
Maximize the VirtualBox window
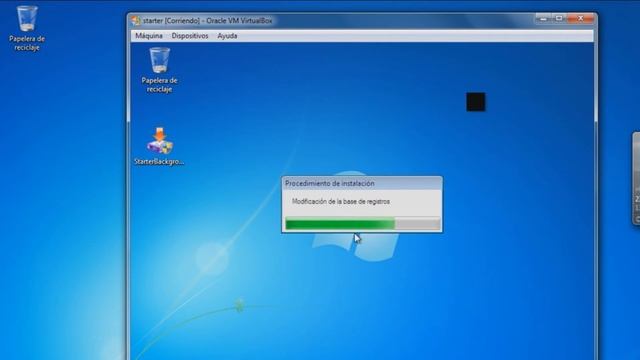559,18
